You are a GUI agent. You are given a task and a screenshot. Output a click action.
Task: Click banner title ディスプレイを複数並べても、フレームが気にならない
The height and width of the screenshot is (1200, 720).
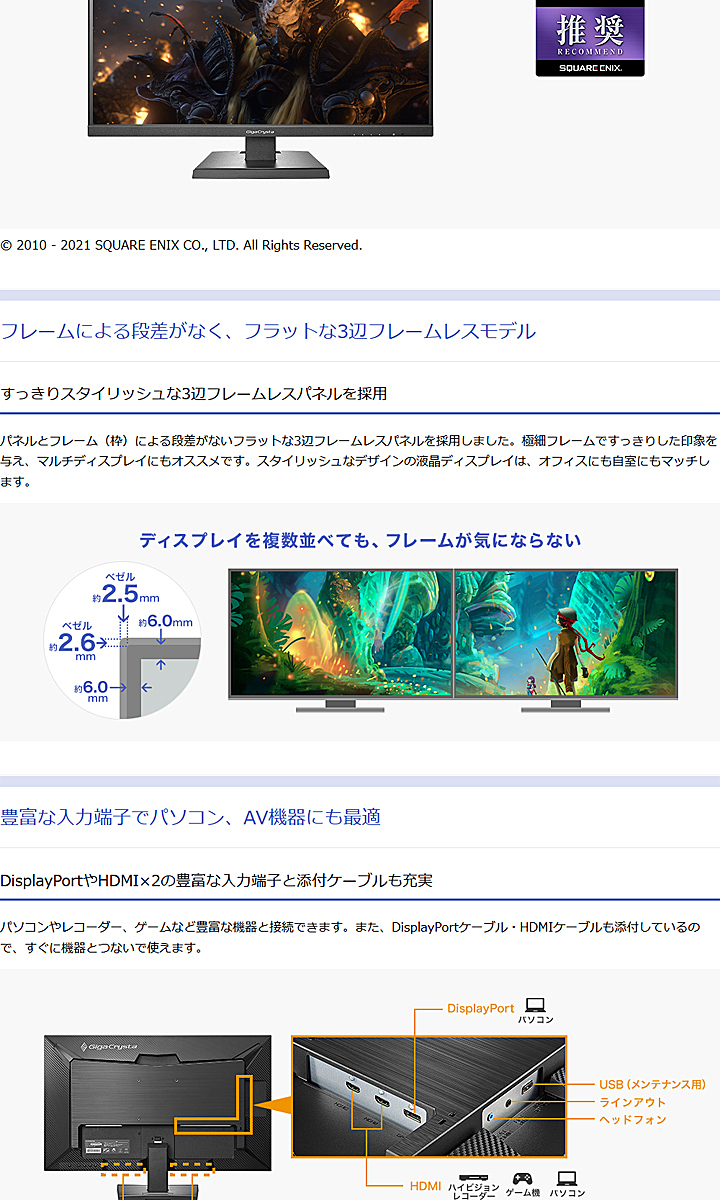(360, 540)
